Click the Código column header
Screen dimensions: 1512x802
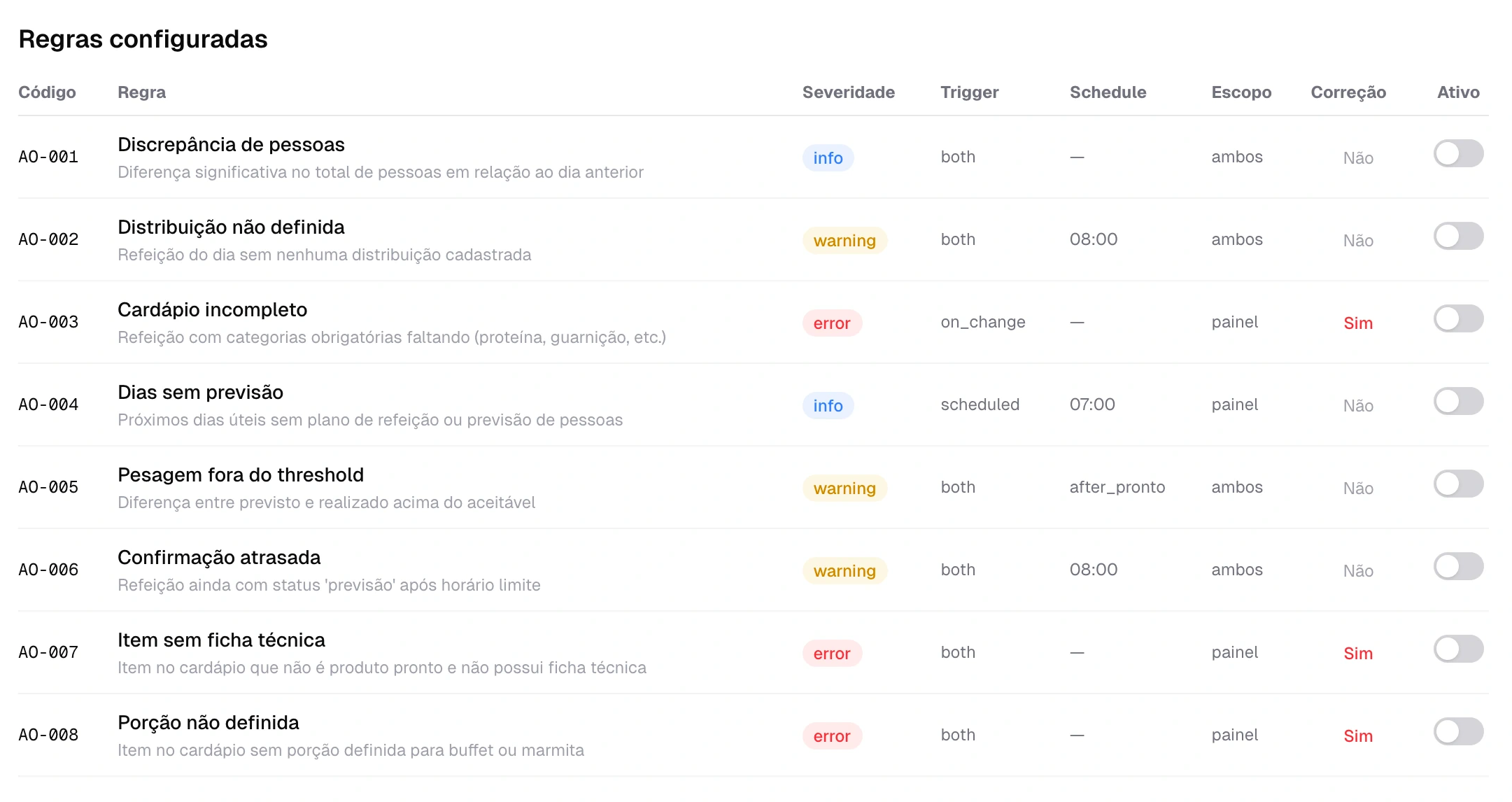click(47, 92)
